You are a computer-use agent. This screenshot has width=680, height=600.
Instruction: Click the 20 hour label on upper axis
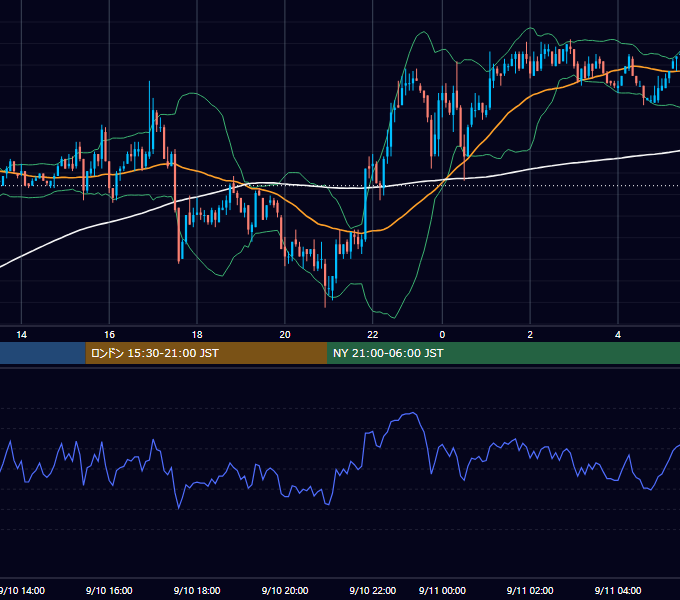click(x=284, y=335)
